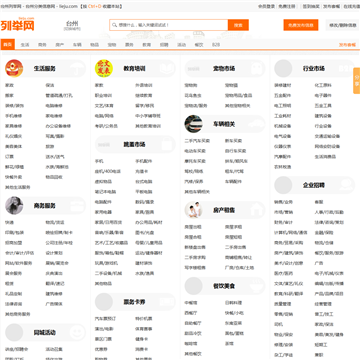360x360 pixels.
Task: Click the round placeholder beside 餐饮美食
Action: pyautogui.click(x=193, y=286)
